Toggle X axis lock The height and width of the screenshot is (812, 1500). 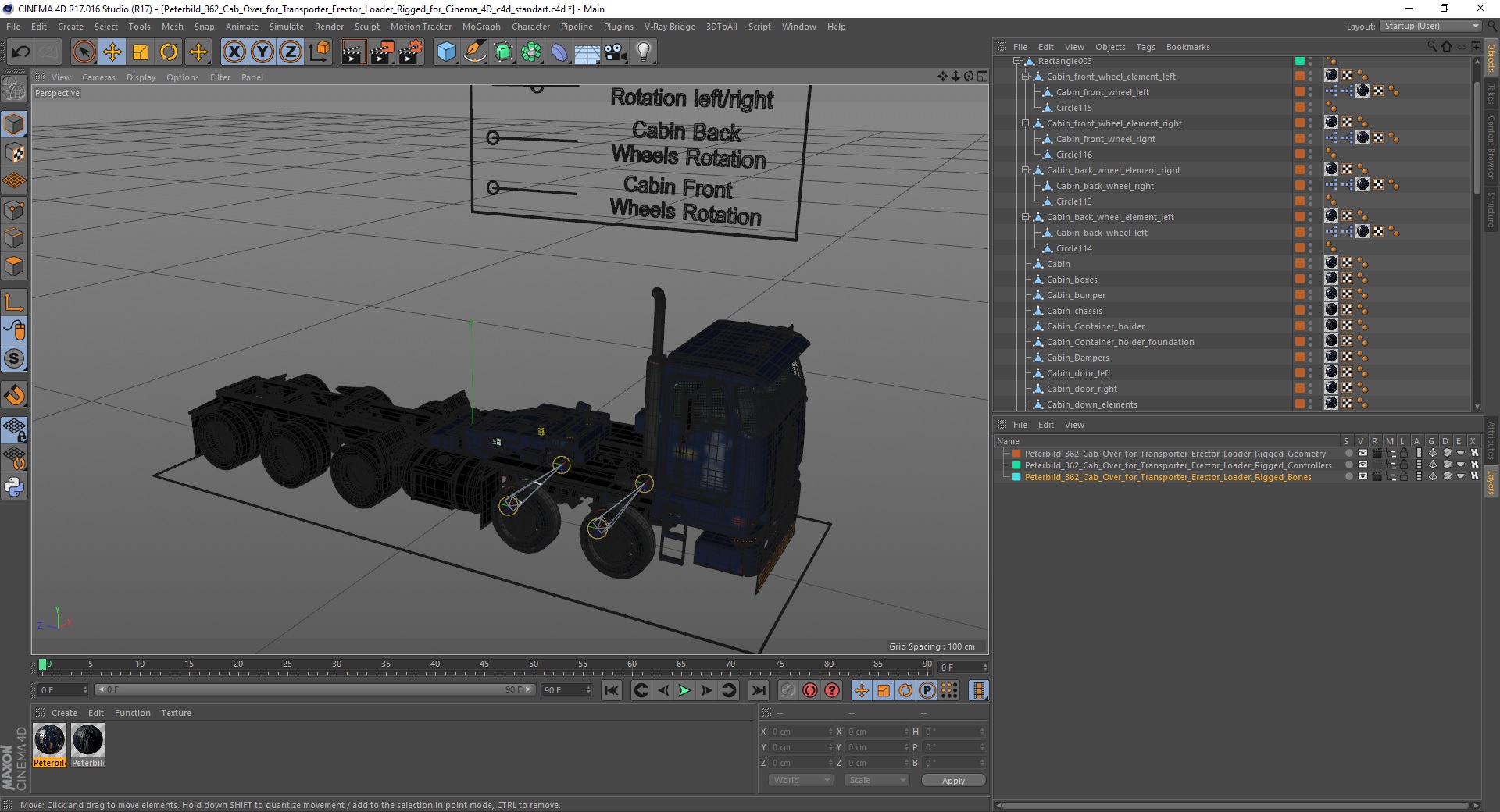point(234,52)
